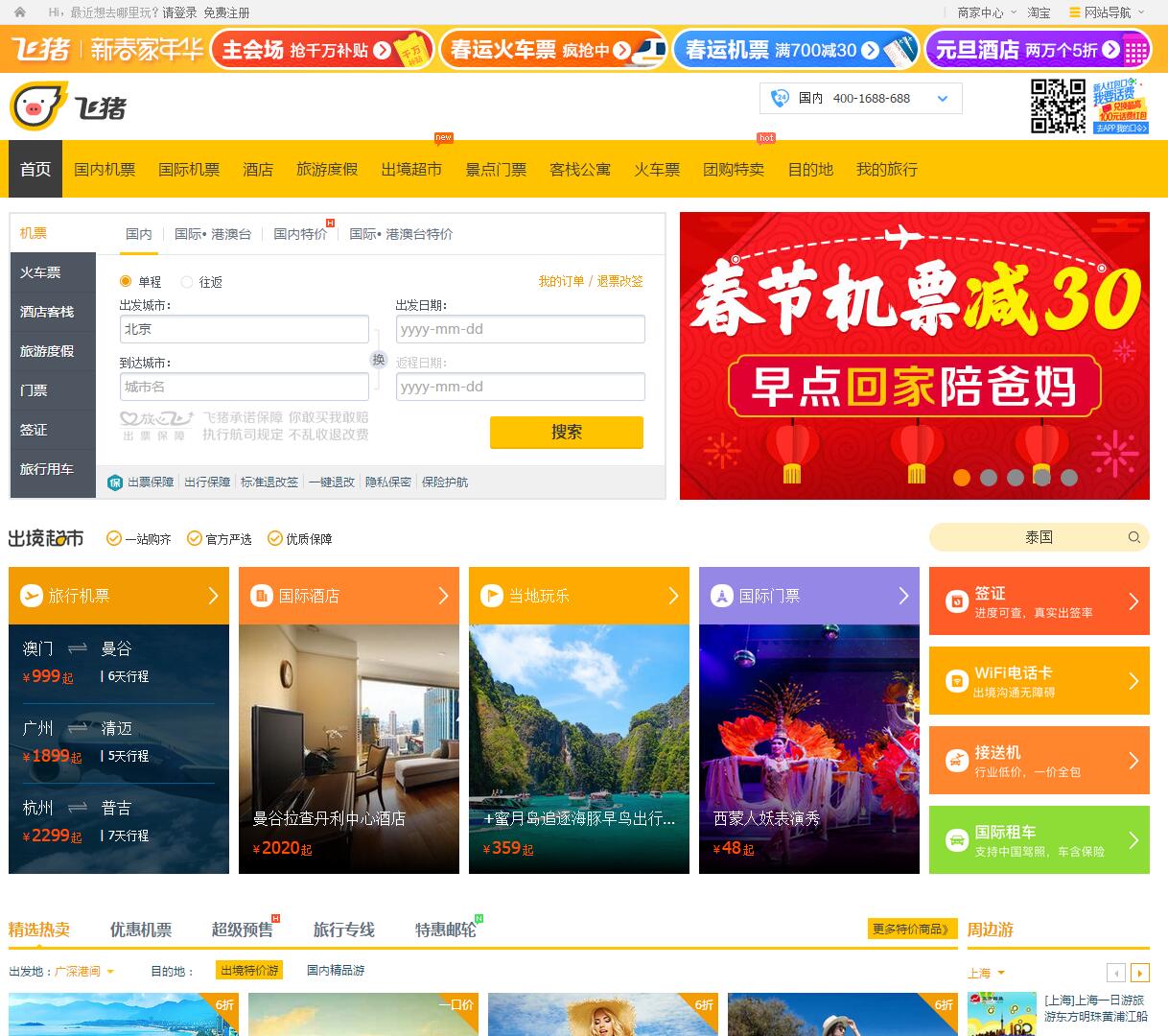
Task: Open 出境超市 in main navigation
Action: tap(411, 169)
